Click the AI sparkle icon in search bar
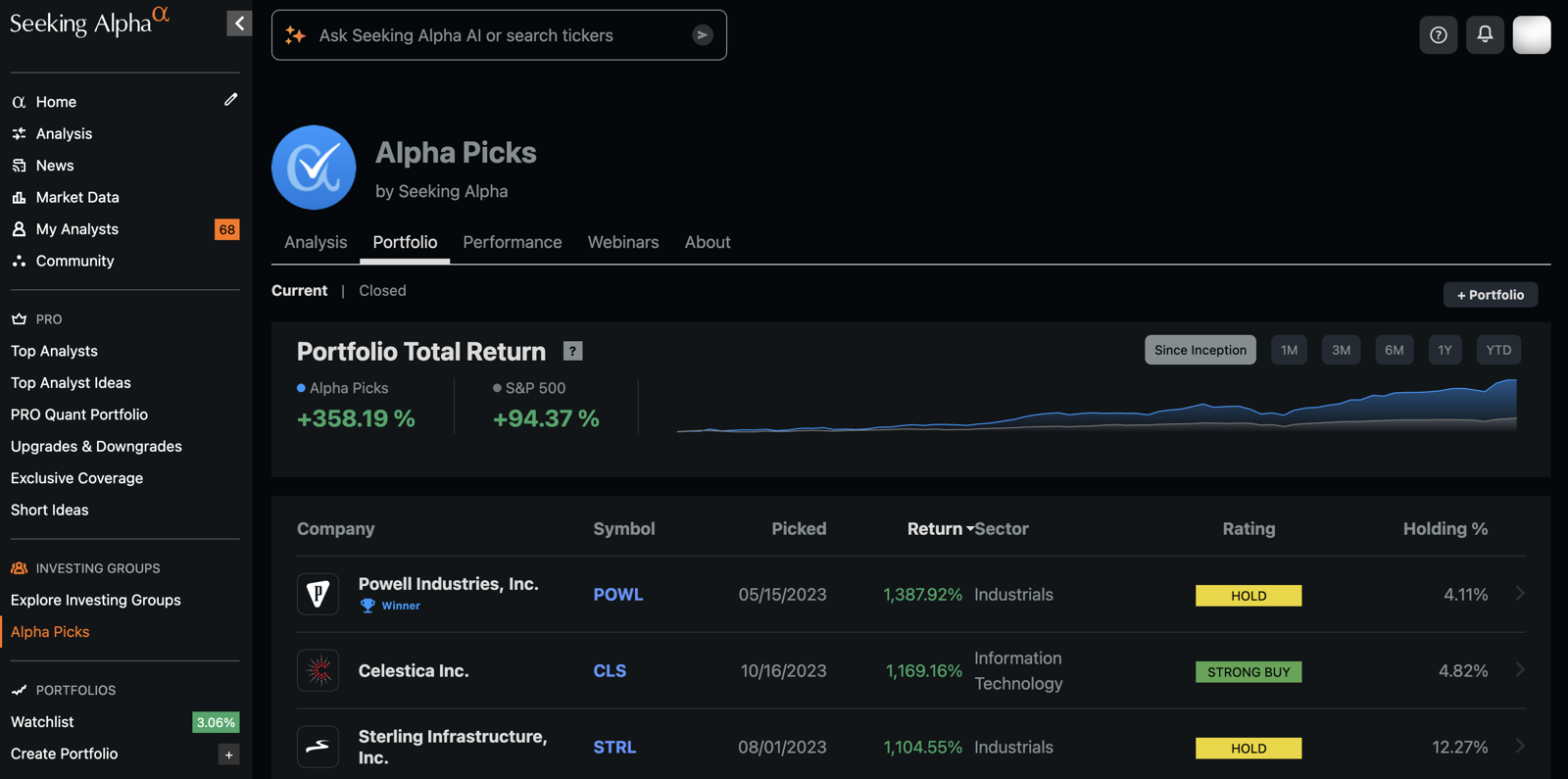 (x=295, y=35)
